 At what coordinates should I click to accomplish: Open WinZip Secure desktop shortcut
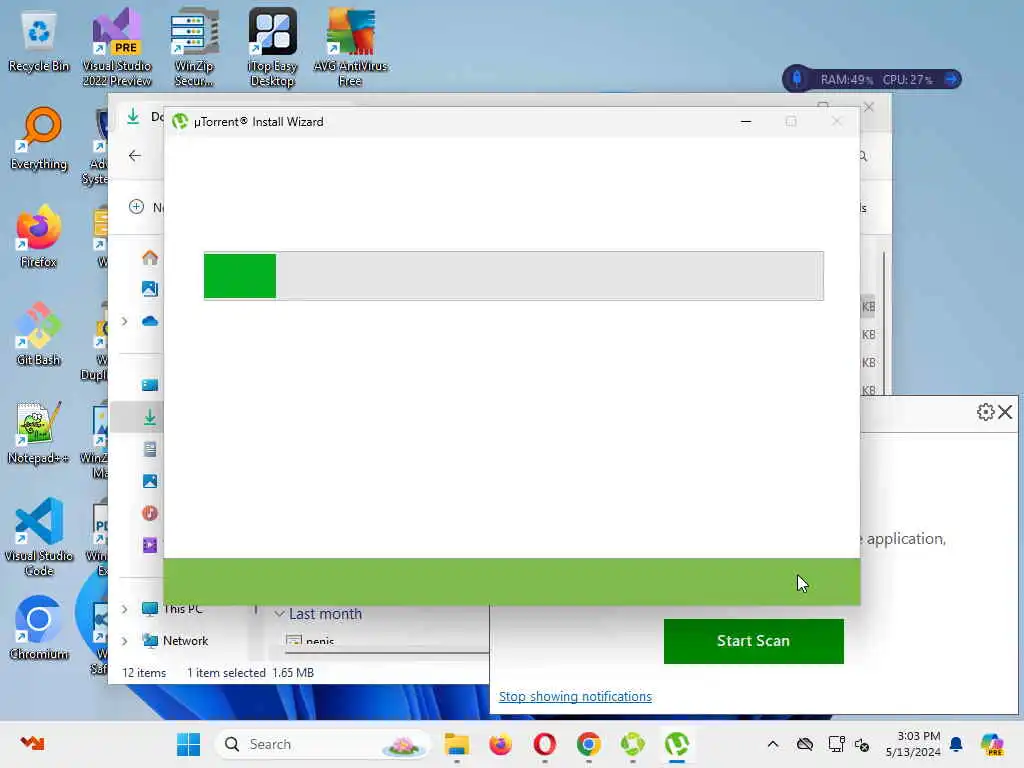[194, 47]
